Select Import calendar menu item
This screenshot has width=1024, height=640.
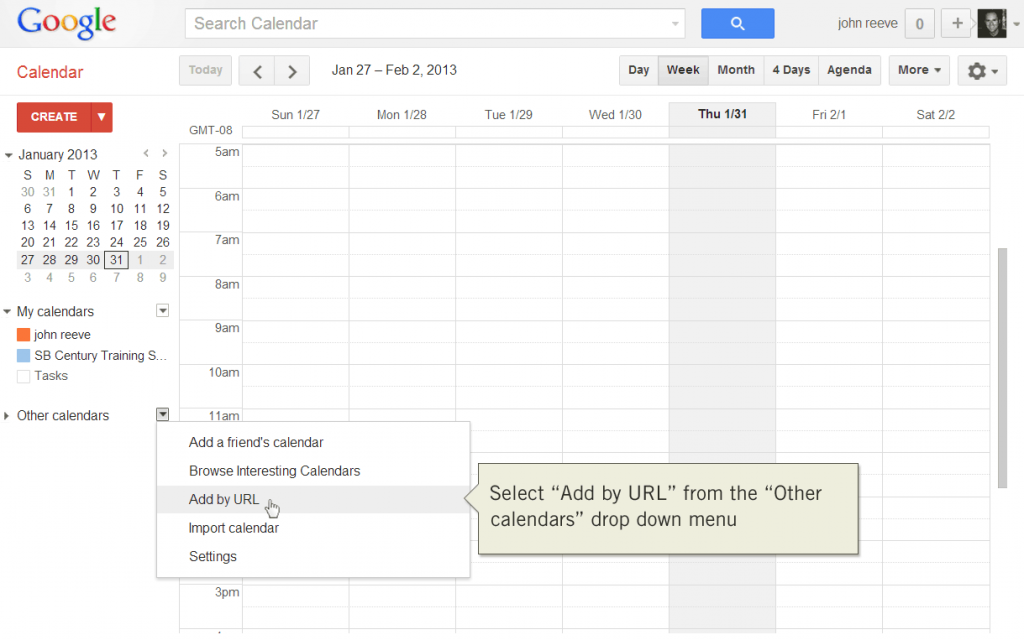click(313, 528)
